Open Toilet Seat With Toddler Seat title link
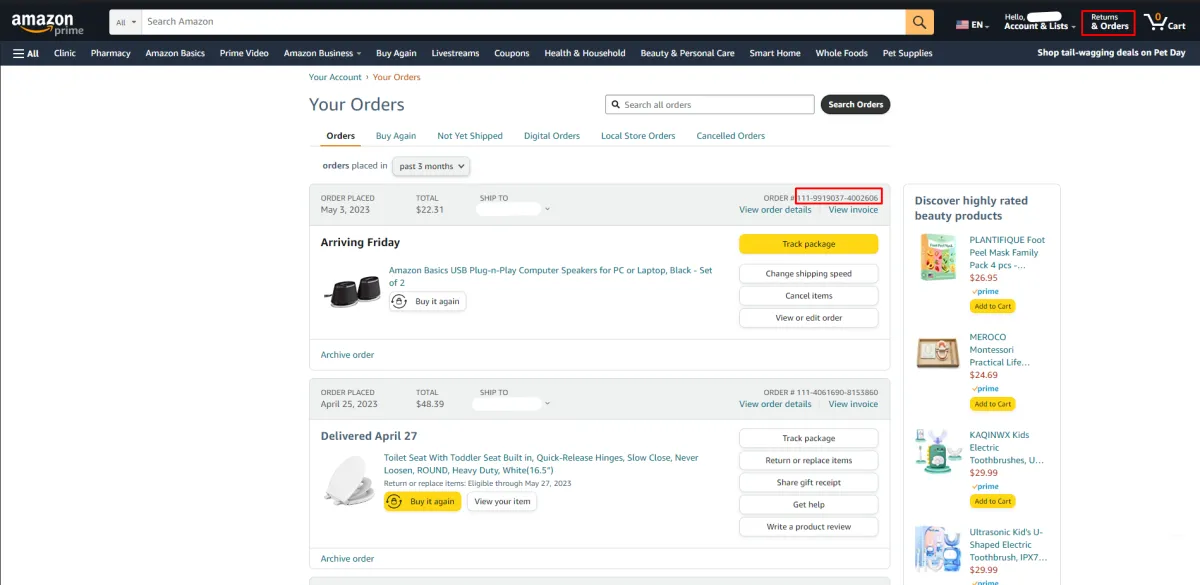 541,464
